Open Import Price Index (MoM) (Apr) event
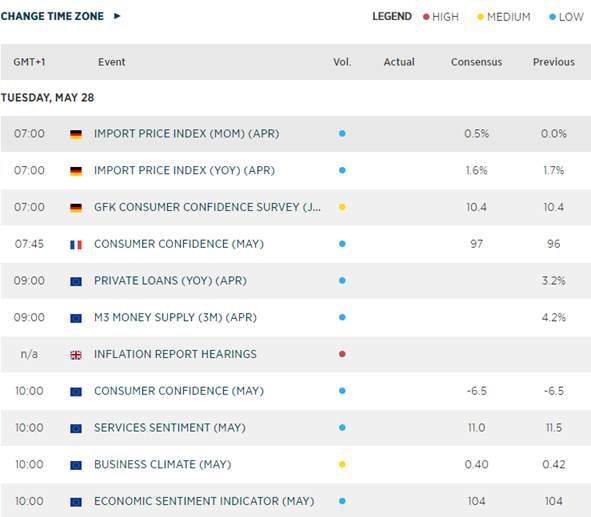Screen dimensions: 591x517 tap(187, 134)
